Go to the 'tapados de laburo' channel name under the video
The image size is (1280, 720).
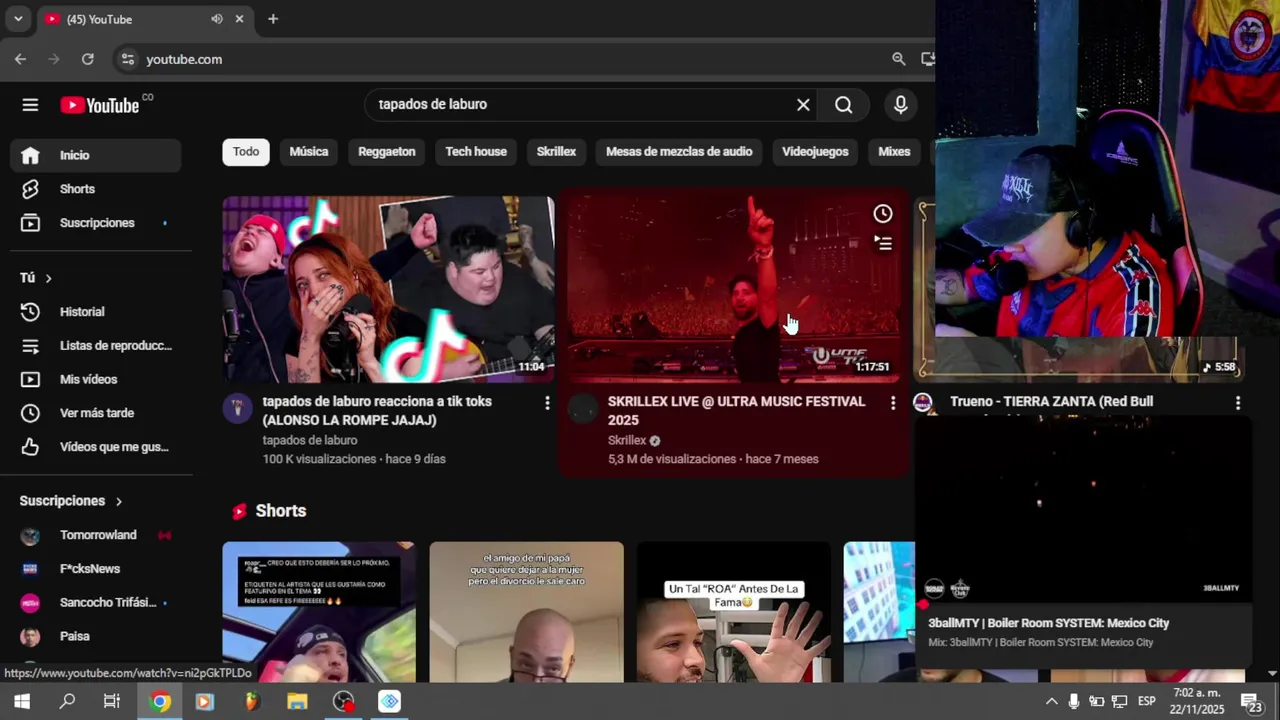coord(310,441)
